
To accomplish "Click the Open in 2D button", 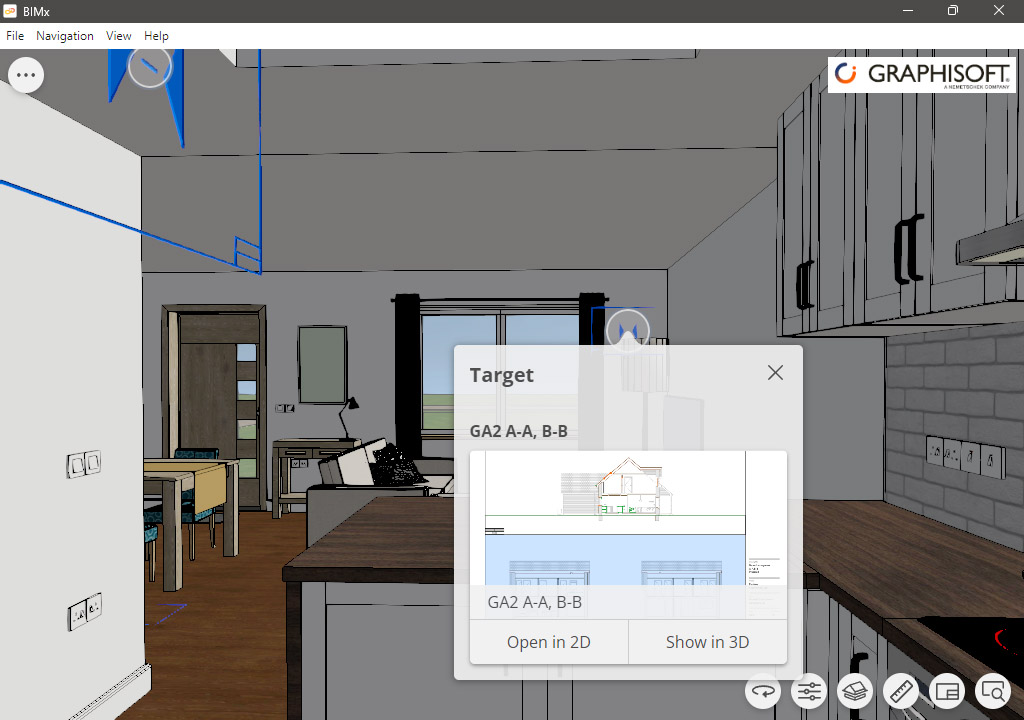I will coord(548,642).
